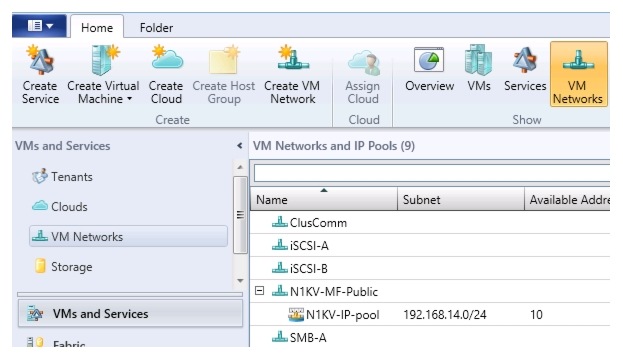Select the iSCSI-A network row
This screenshot has width=623, height=360.
click(x=430, y=246)
